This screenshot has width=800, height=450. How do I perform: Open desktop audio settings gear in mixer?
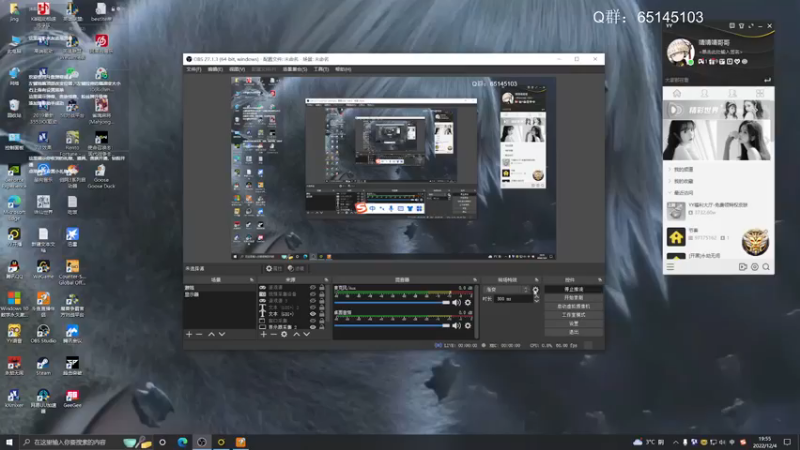pos(468,326)
